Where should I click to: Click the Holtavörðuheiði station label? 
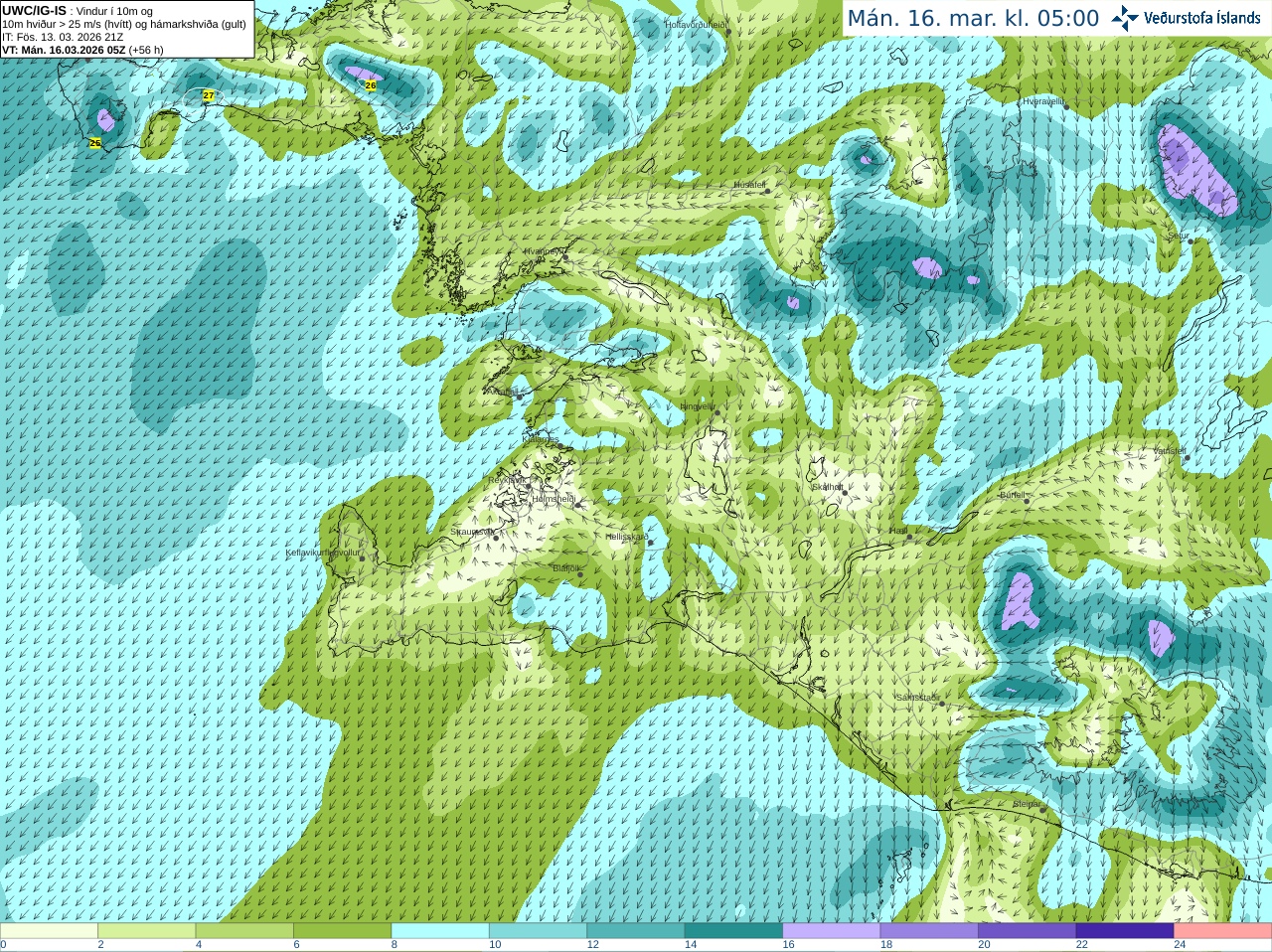tap(696, 25)
